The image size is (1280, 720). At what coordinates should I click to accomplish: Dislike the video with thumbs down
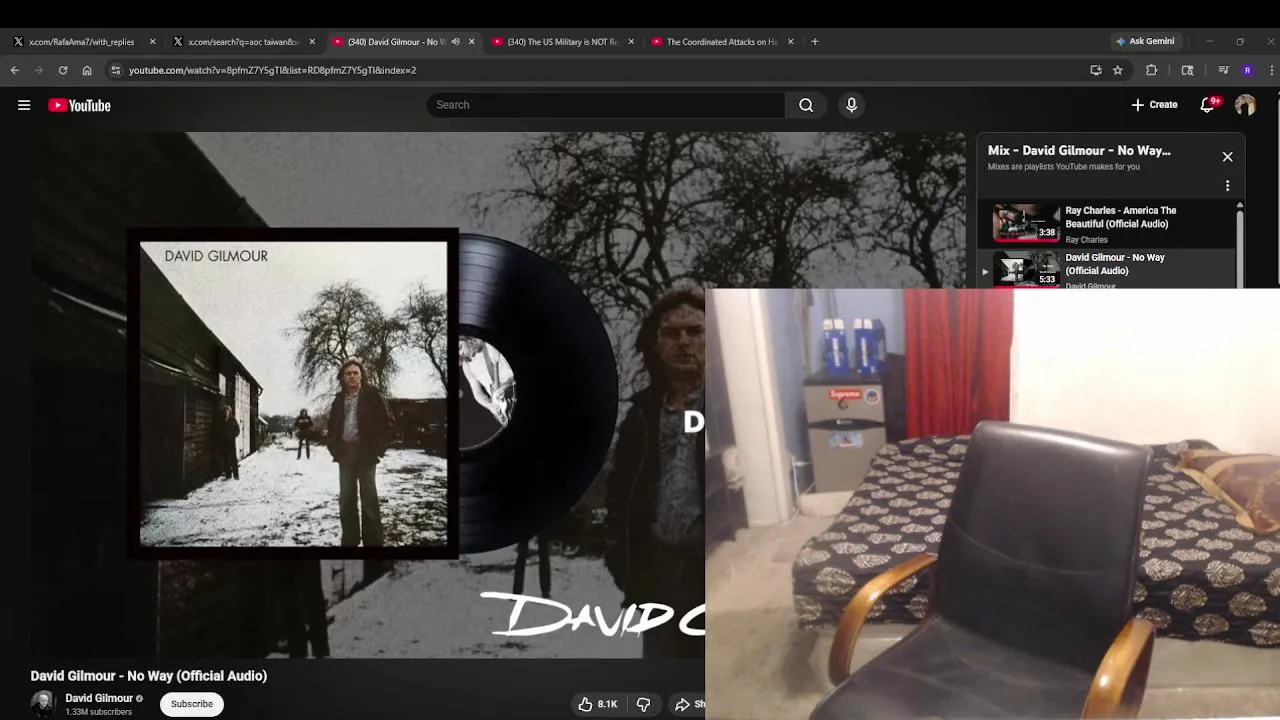point(644,704)
